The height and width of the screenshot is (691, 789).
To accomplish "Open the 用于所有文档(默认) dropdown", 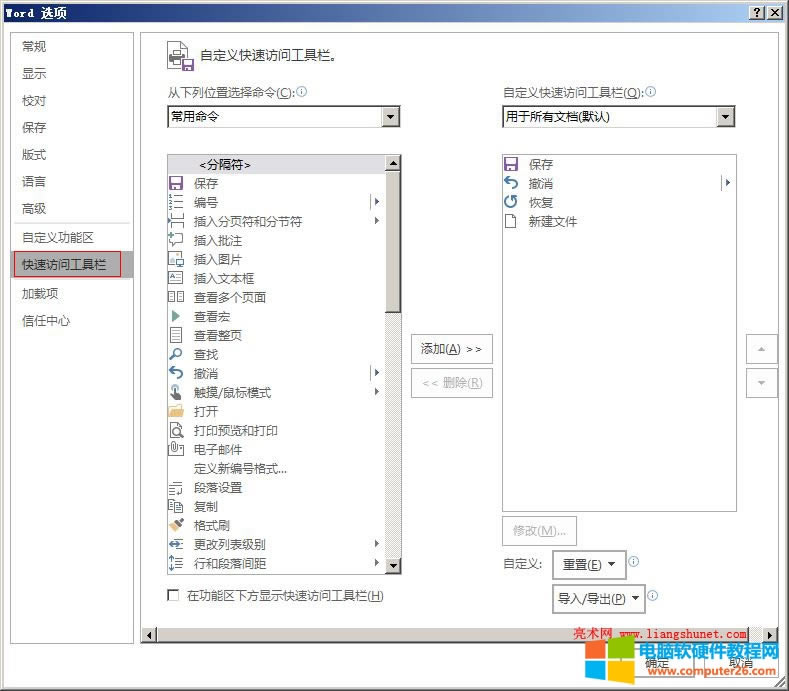I will [725, 117].
